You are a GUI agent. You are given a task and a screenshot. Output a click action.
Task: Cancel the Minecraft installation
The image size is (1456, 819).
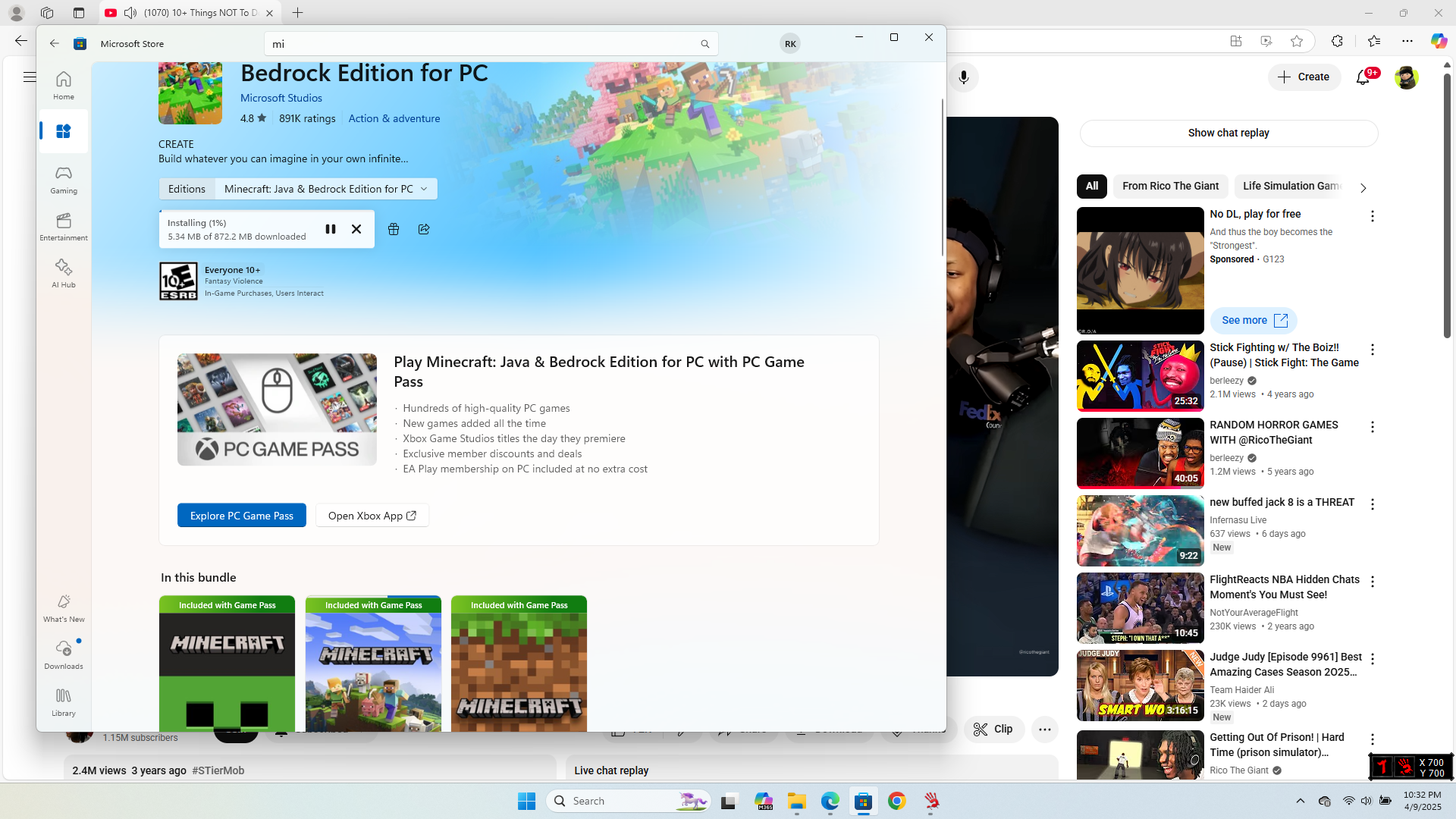(x=356, y=229)
